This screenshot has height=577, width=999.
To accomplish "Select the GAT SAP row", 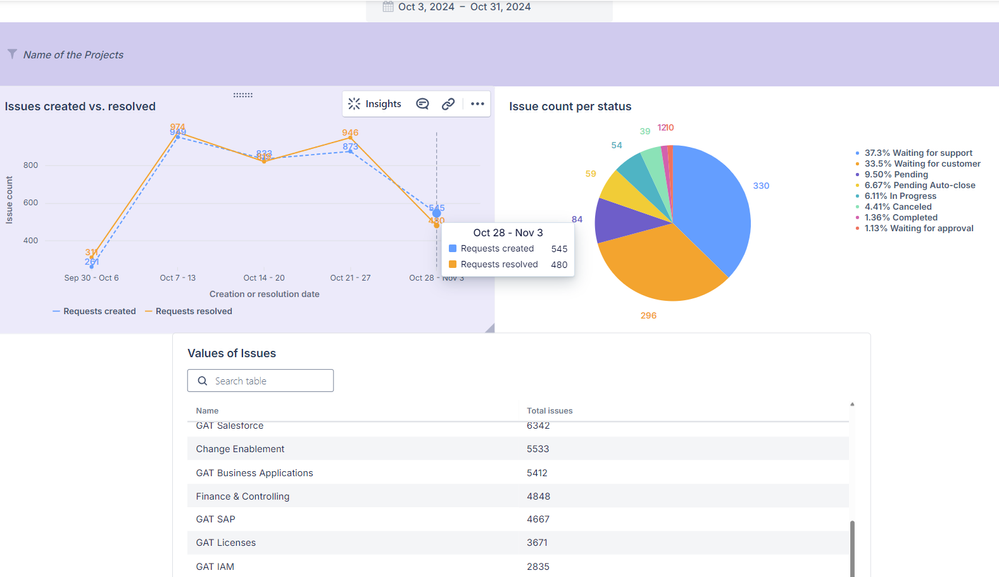I will [x=518, y=519].
